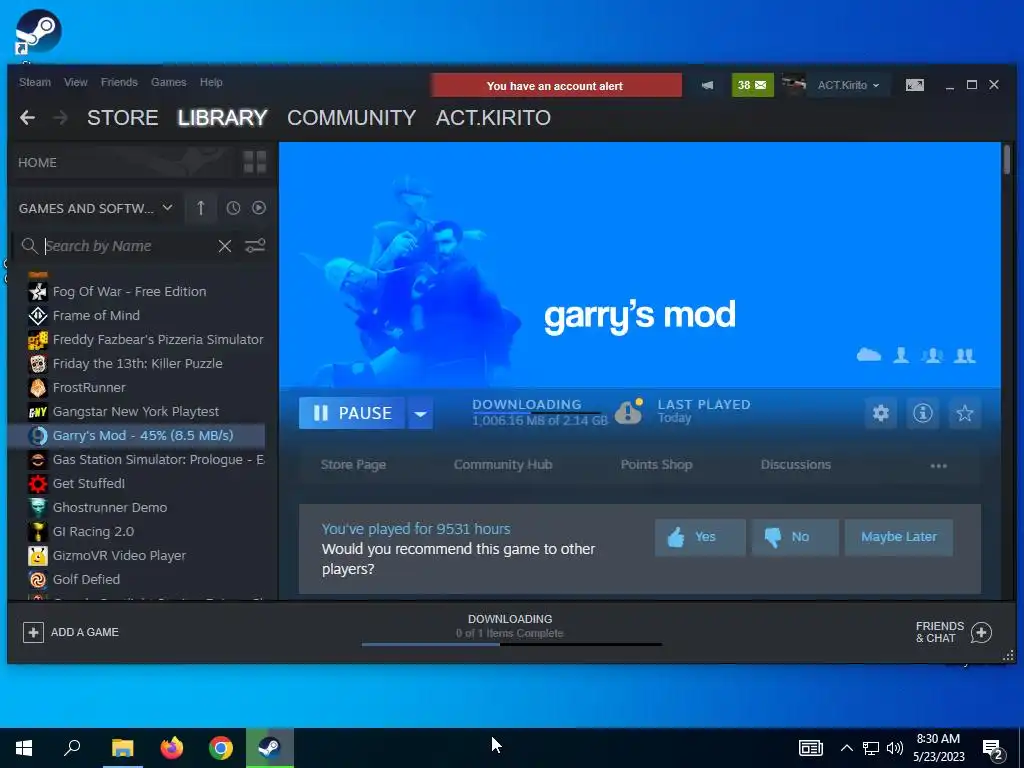This screenshot has height=768, width=1024.
Task: Clear the search field with X
Action: [x=225, y=246]
